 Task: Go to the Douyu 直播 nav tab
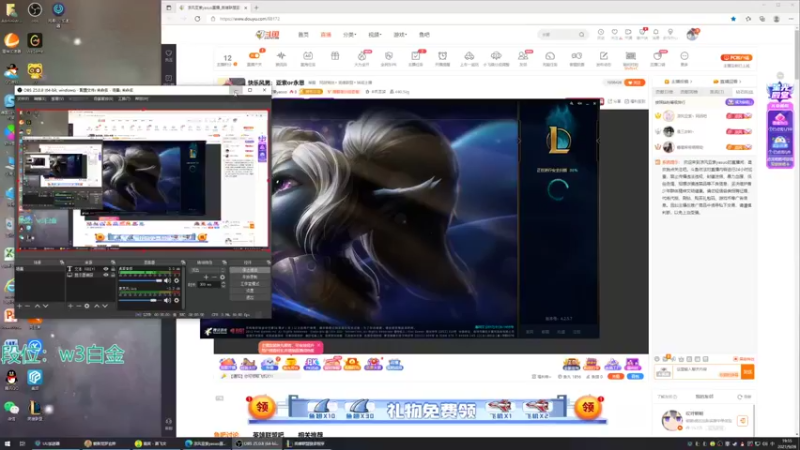tap(326, 35)
